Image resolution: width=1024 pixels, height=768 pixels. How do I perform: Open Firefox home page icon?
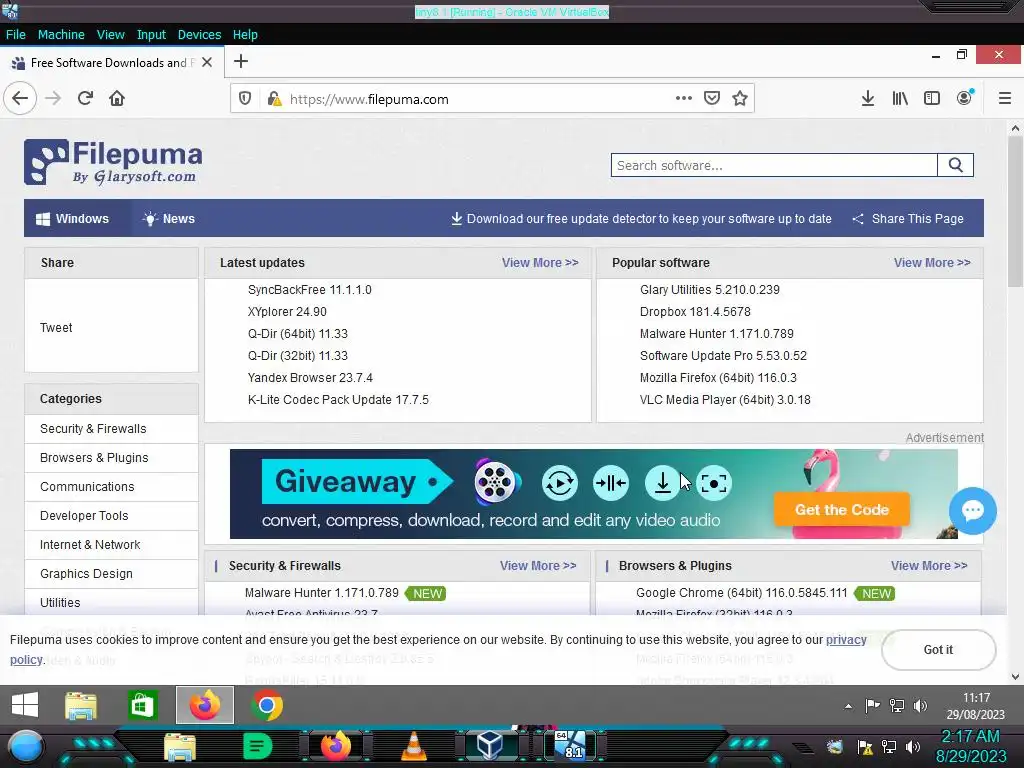tap(117, 99)
